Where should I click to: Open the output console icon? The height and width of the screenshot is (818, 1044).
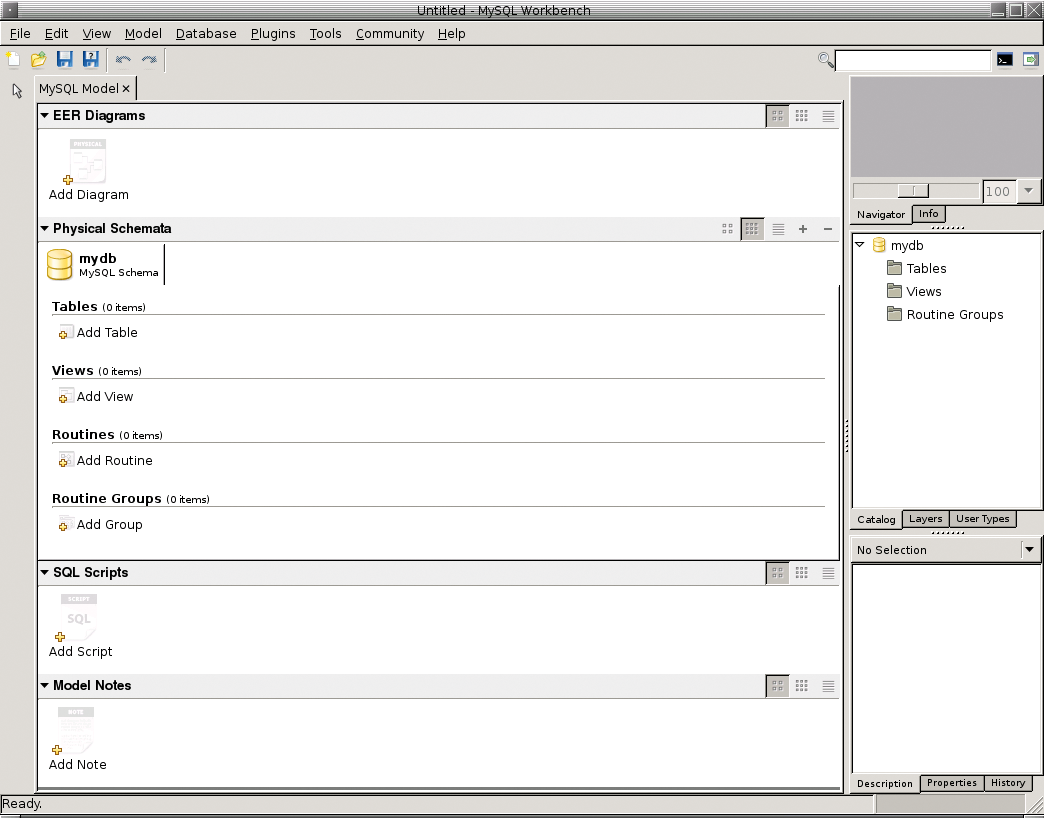coord(1005,60)
